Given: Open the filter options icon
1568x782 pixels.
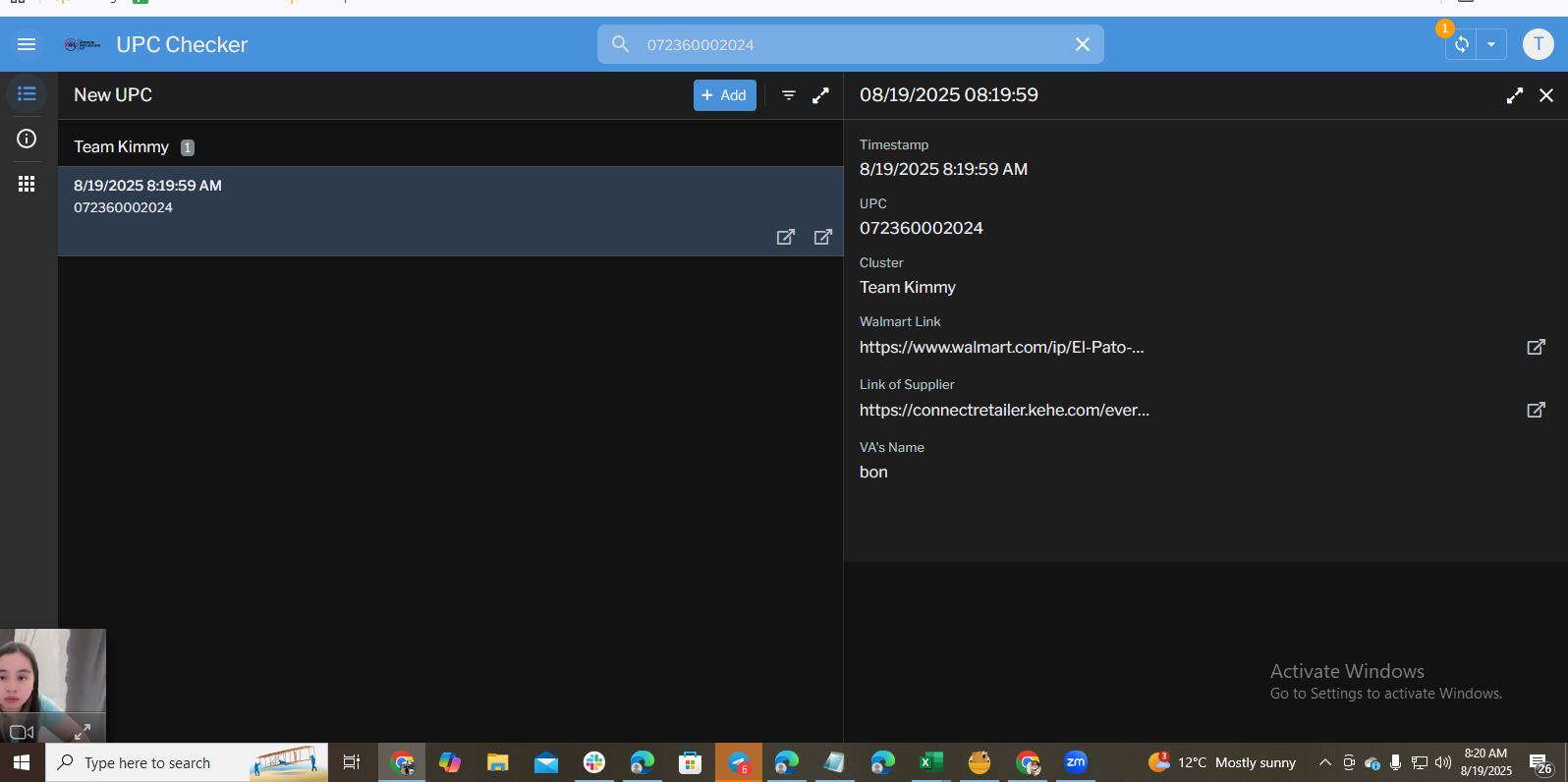Looking at the screenshot, I should pyautogui.click(x=788, y=95).
